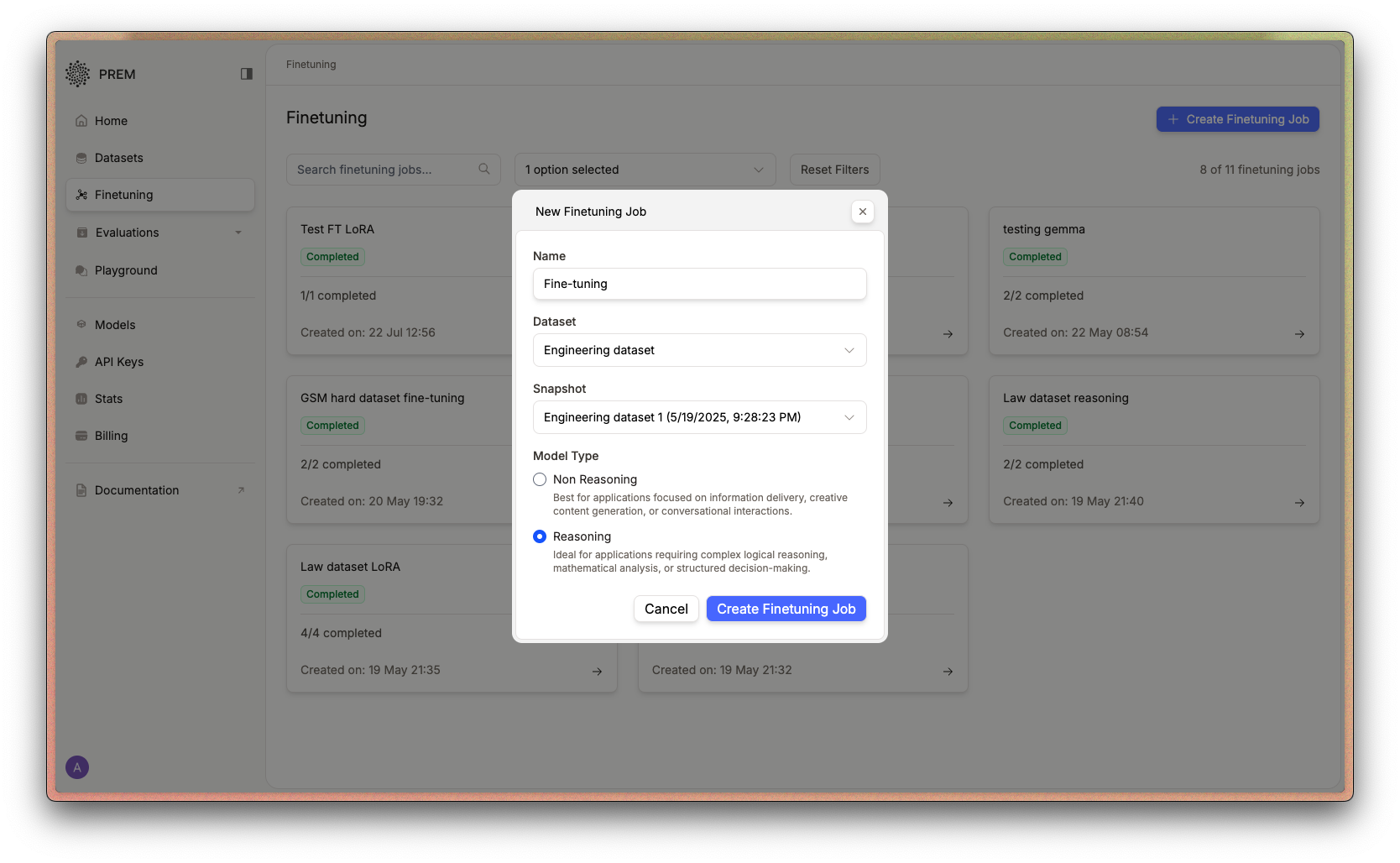
Task: Click the Playground chat icon
Action: [x=81, y=270]
